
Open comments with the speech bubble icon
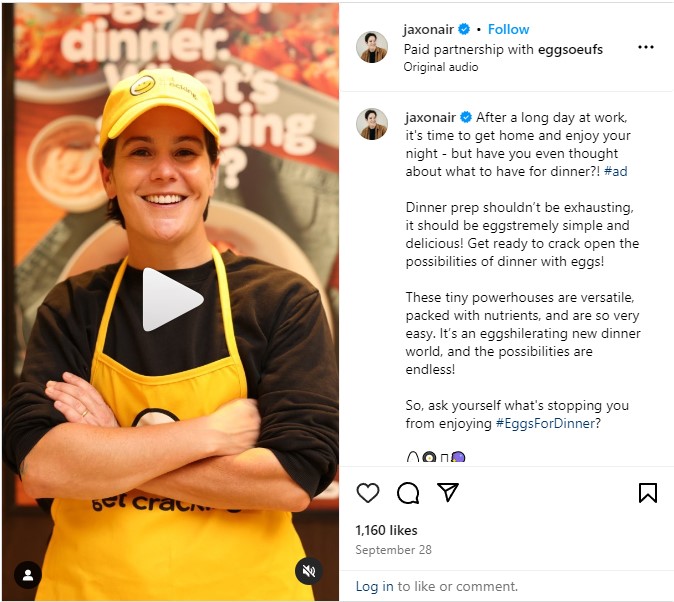(408, 493)
